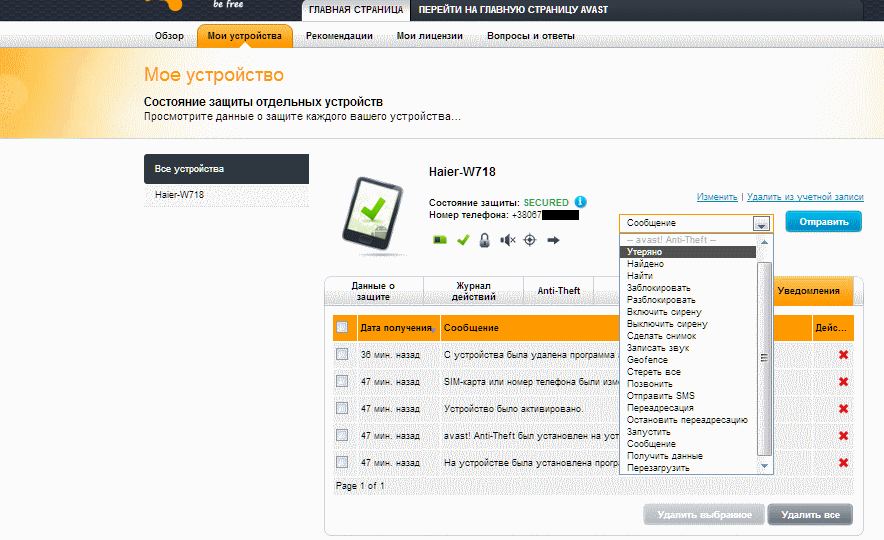Click the muted speaker siren icon

click(x=507, y=240)
